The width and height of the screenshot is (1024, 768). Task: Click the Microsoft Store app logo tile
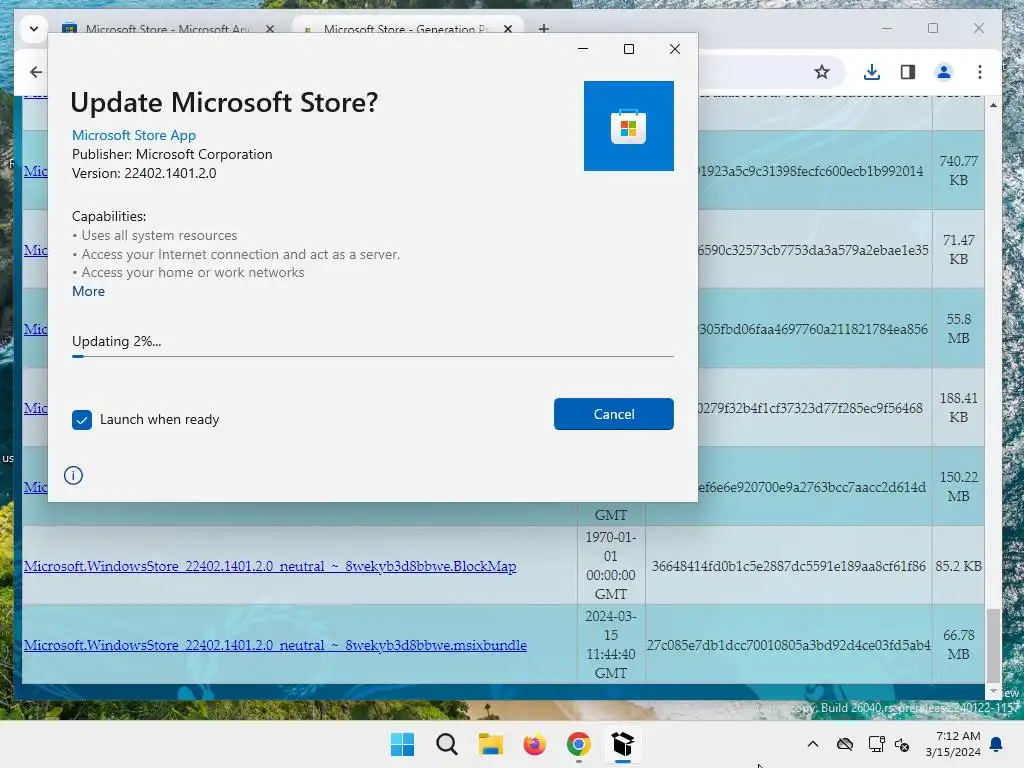(628, 126)
